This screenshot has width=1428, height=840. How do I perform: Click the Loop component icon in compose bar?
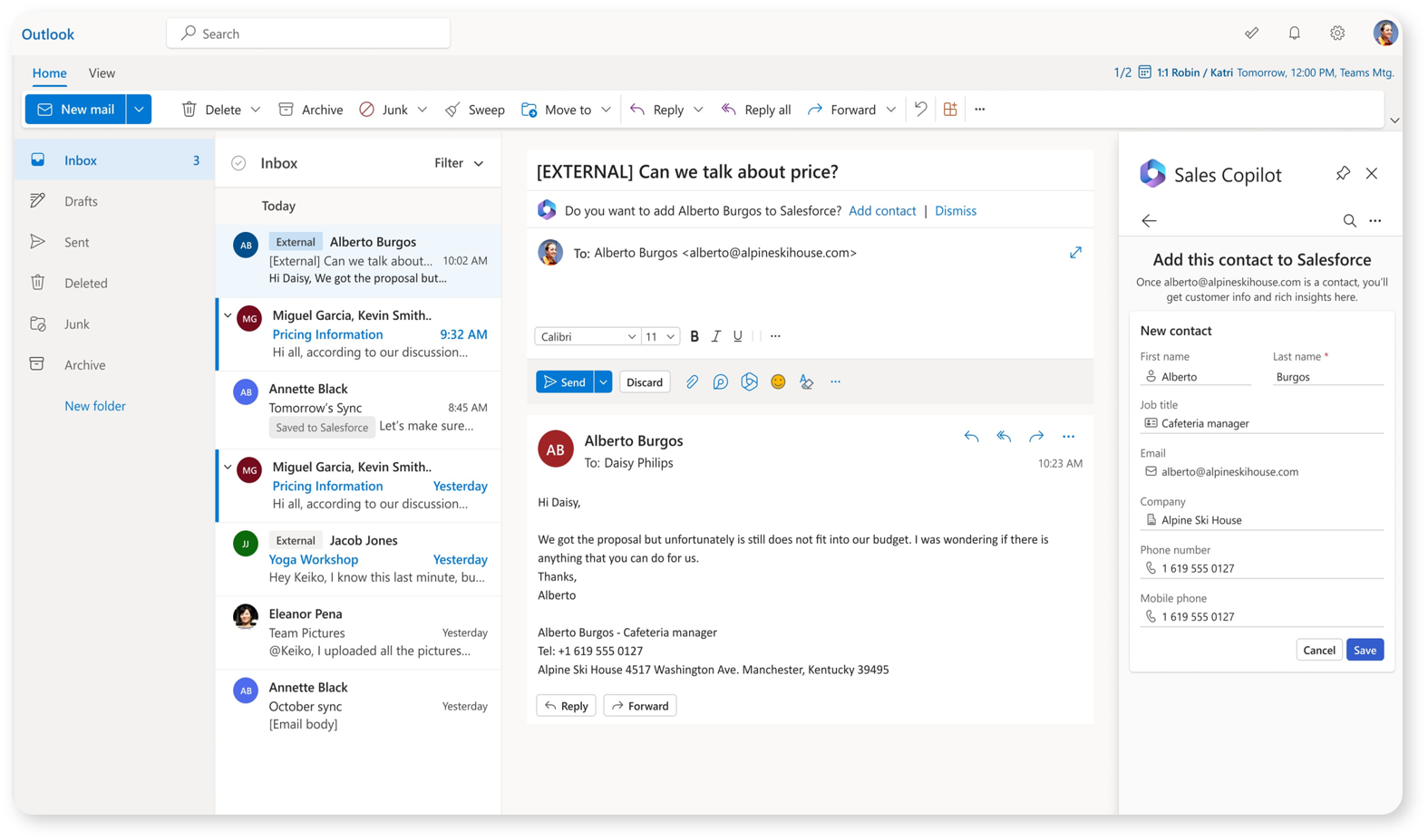pyautogui.click(x=720, y=382)
